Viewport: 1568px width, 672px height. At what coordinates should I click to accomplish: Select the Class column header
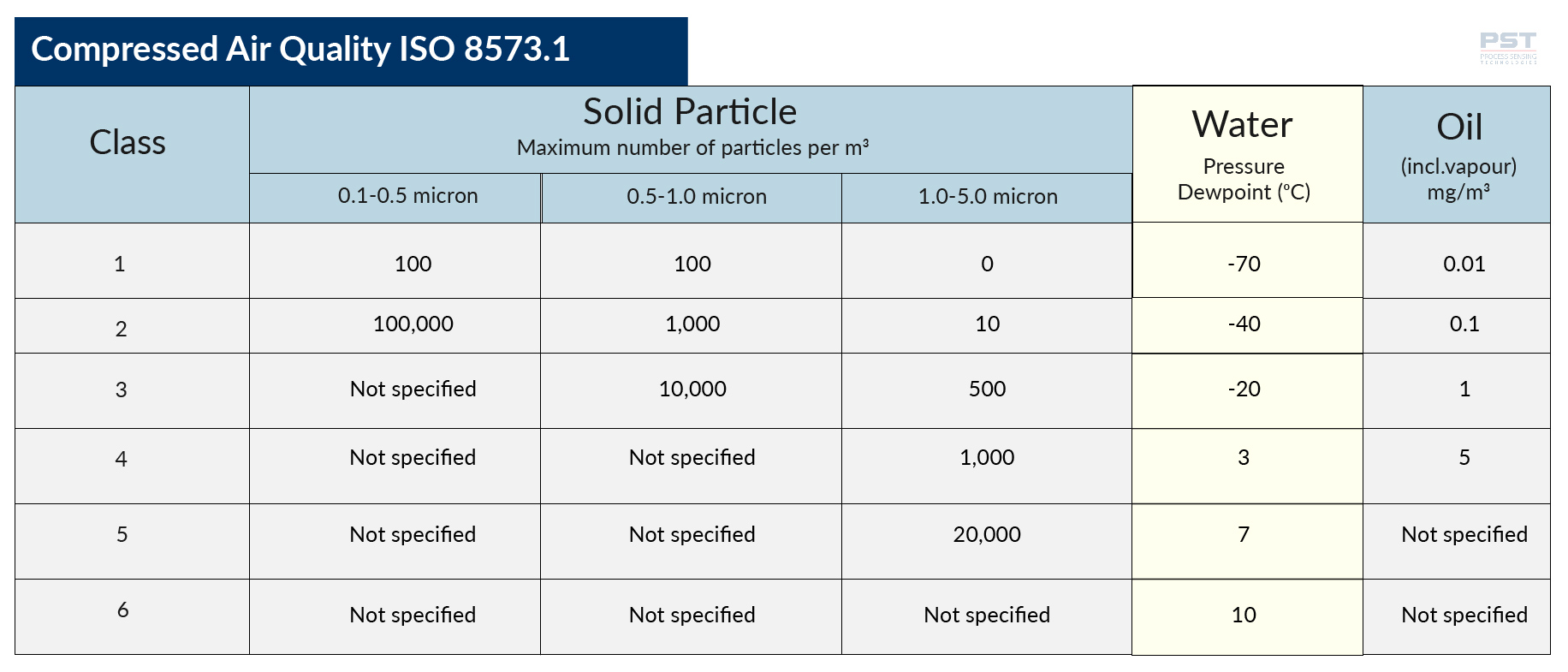128,143
